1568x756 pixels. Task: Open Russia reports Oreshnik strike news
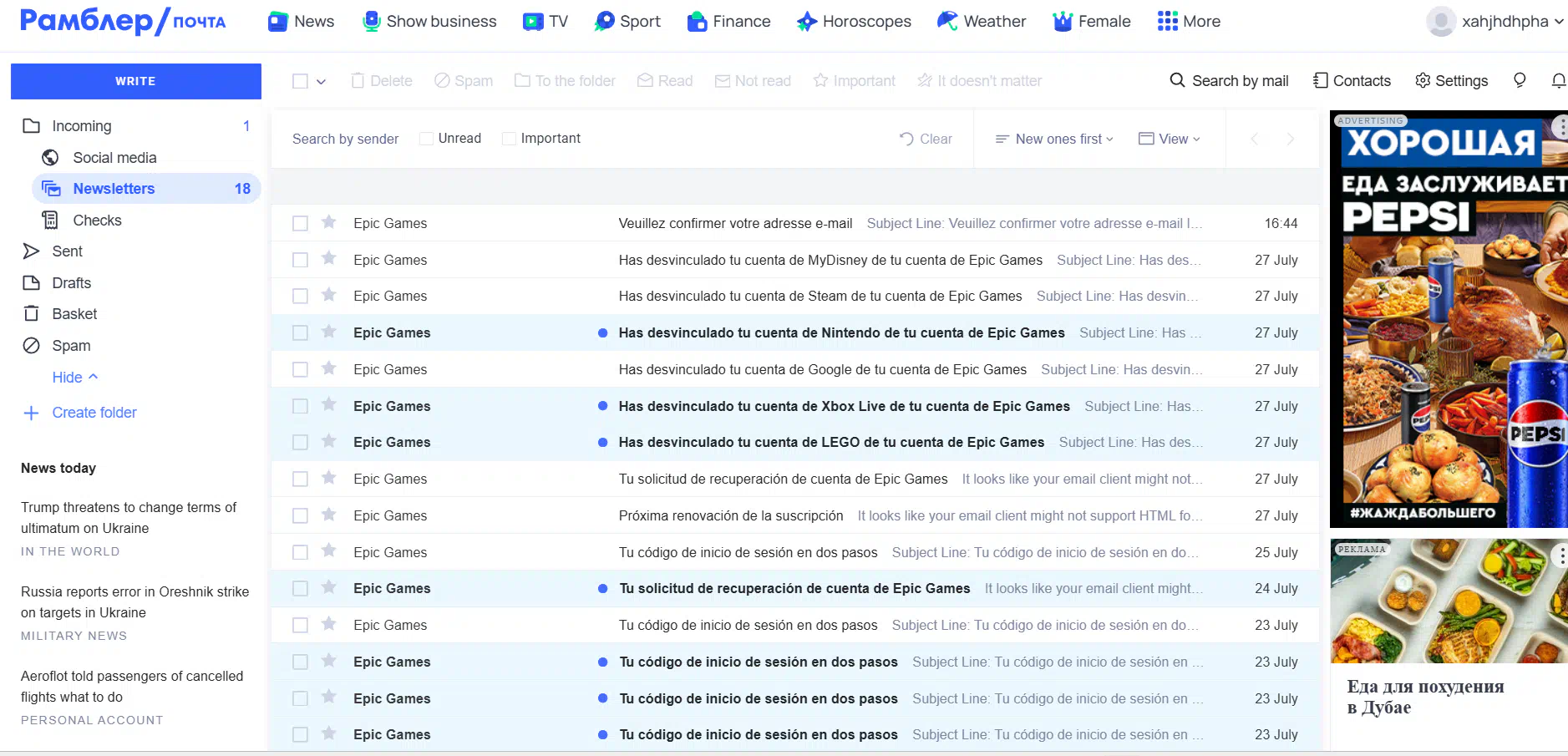point(134,602)
